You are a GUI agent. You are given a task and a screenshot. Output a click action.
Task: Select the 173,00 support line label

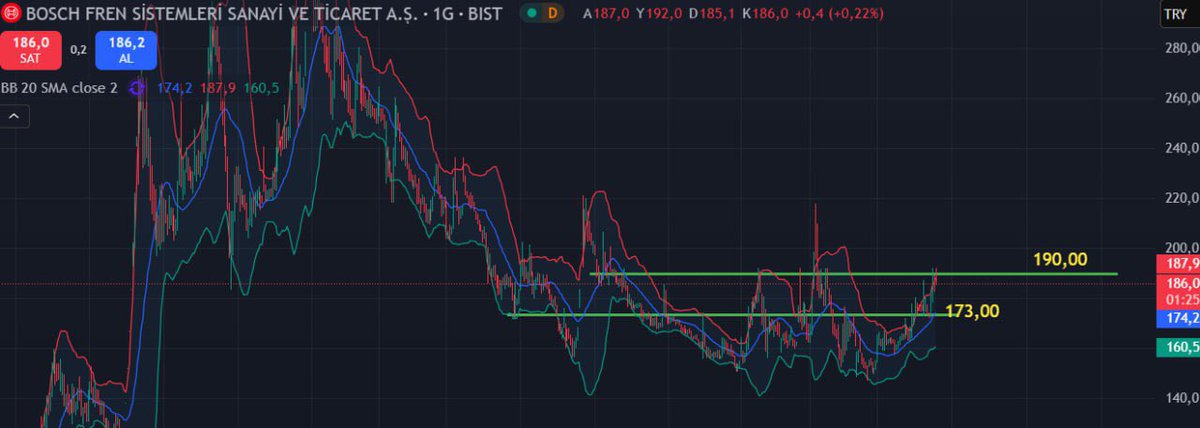coord(972,311)
